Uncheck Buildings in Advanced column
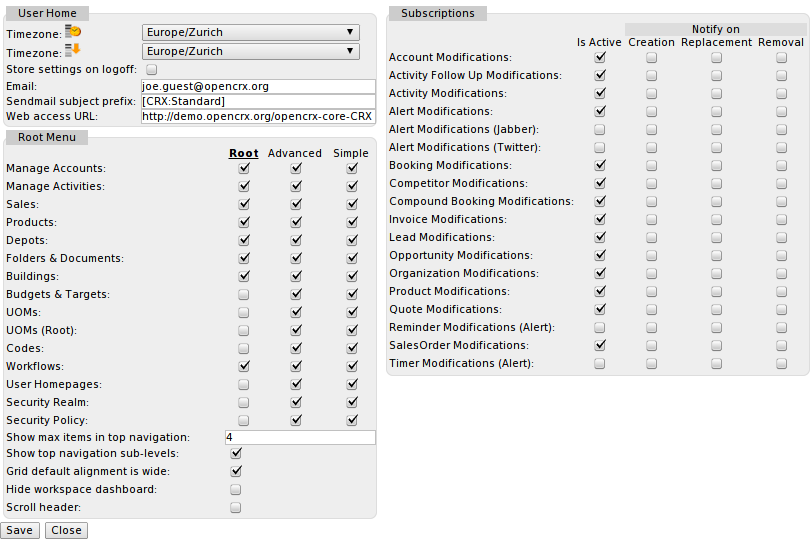This screenshot has width=812, height=540. 296,276
